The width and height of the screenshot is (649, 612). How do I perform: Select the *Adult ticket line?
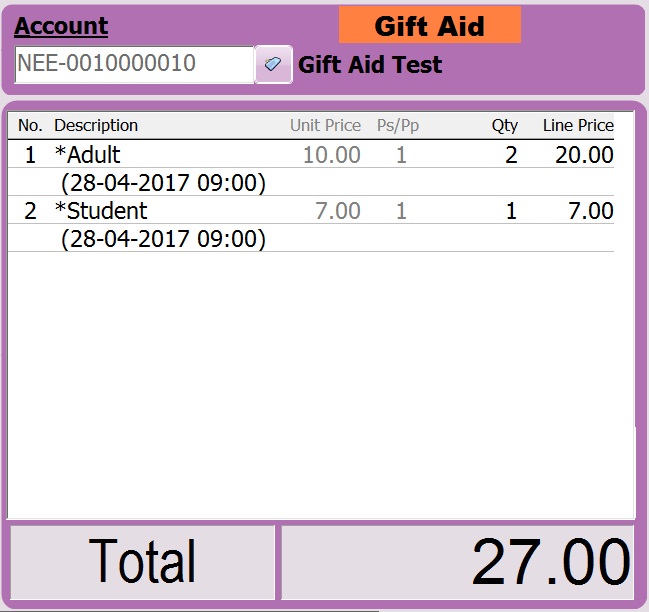[x=311, y=154]
